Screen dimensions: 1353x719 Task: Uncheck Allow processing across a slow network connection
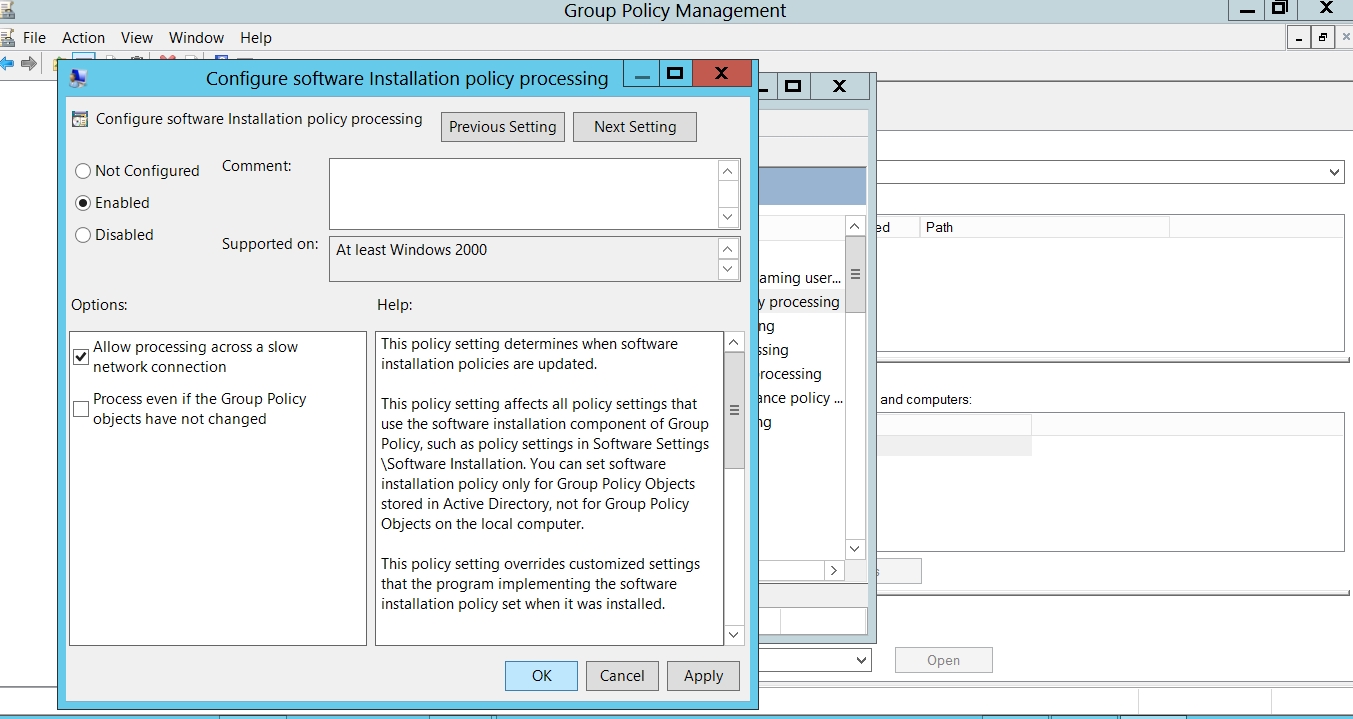[x=81, y=357]
